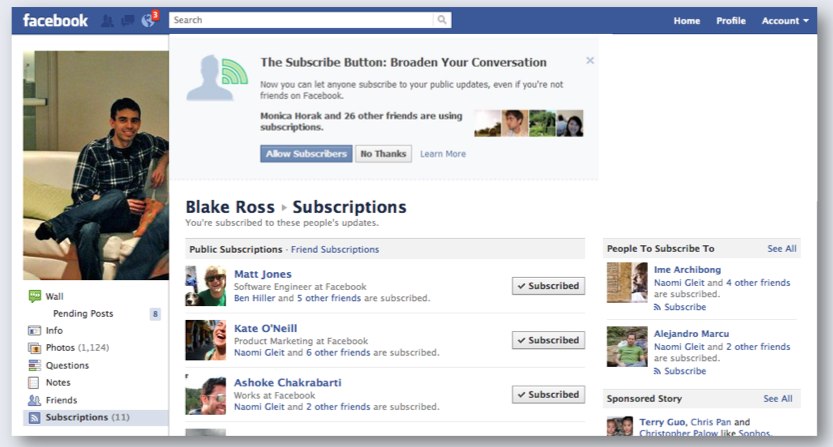
Task: Click Matt Jones profile thumbnail
Action: pyautogui.click(x=206, y=286)
